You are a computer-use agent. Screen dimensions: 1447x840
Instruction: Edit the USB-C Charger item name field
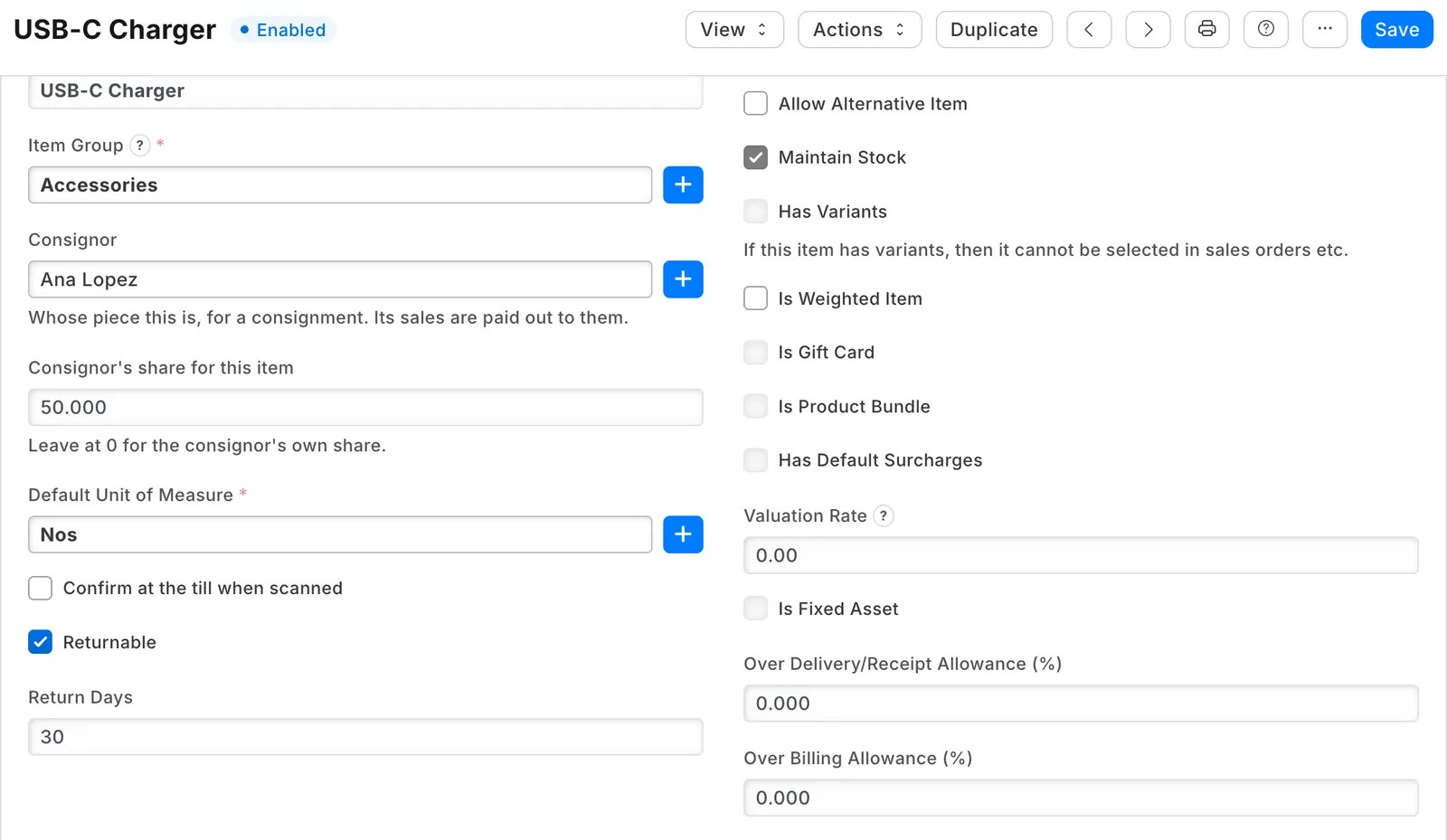[365, 91]
